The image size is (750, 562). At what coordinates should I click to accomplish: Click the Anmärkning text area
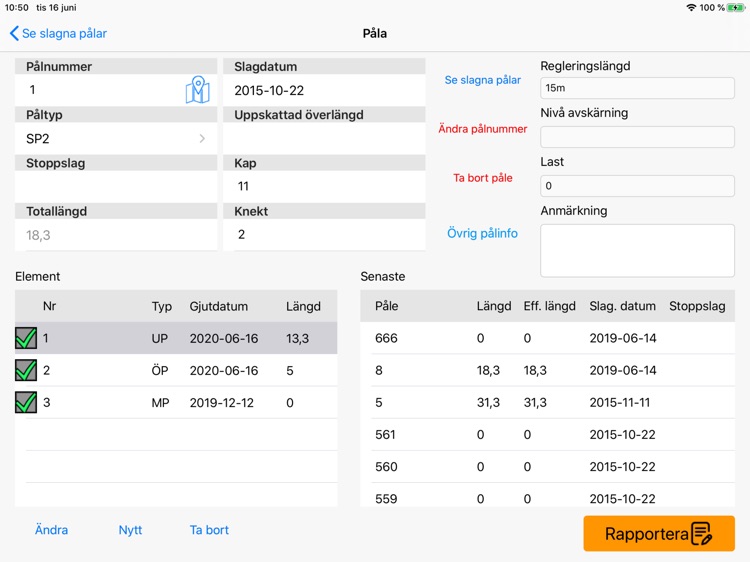pos(637,251)
